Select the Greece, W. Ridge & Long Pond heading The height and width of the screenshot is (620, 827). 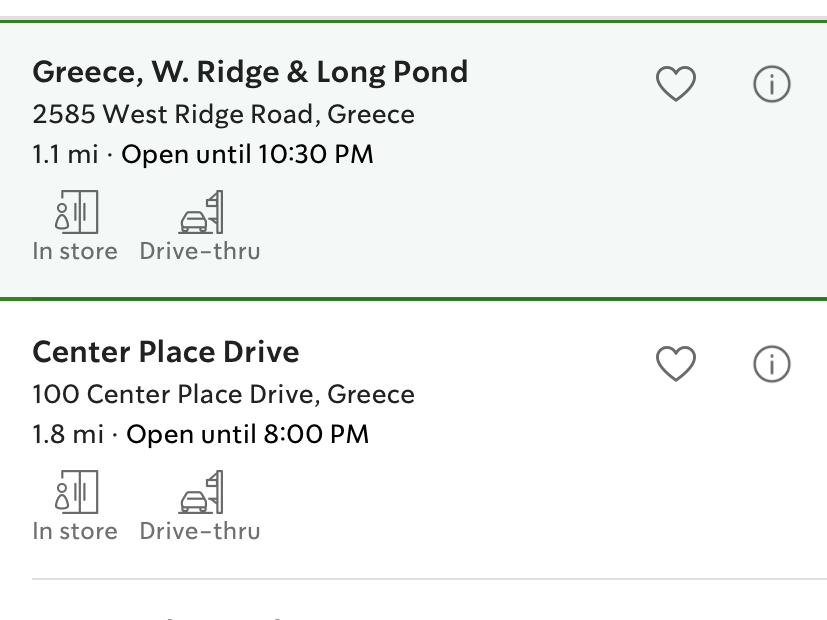click(x=250, y=71)
